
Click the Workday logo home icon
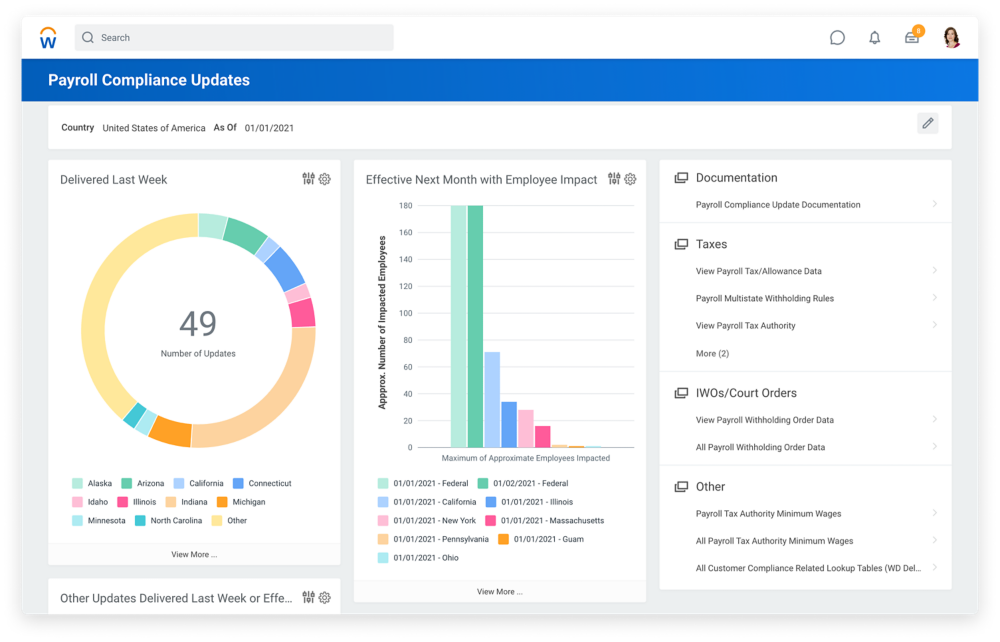coord(48,38)
